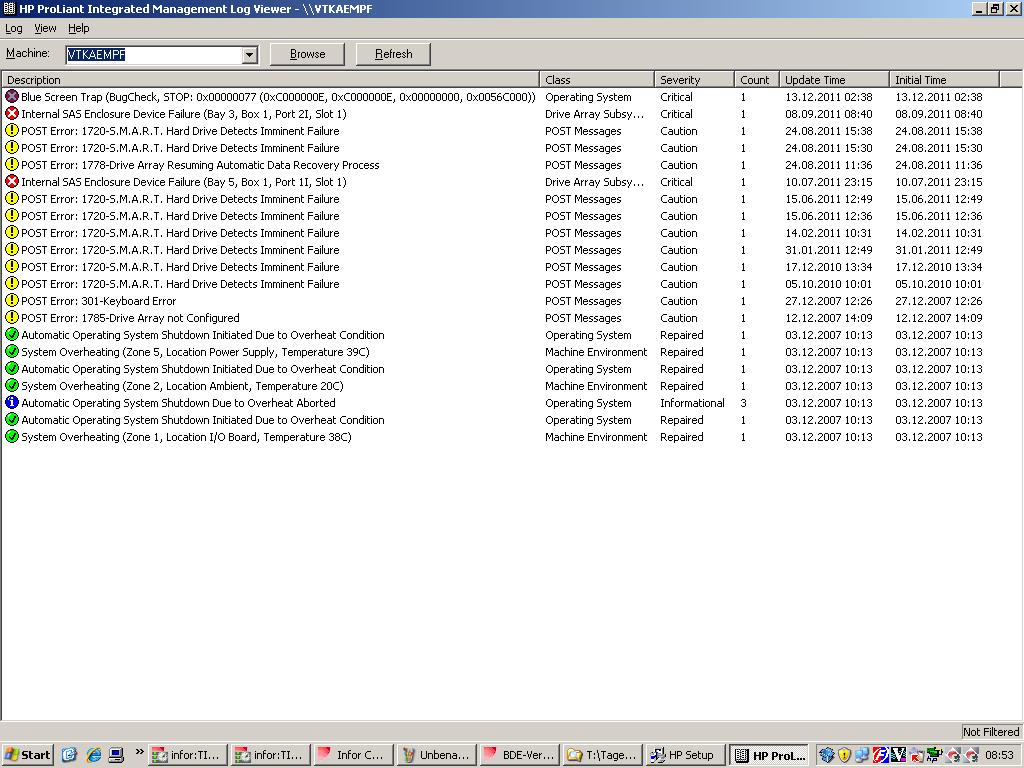This screenshot has width=1024, height=768.
Task: Click the Refresh button
Action: pyautogui.click(x=393, y=54)
